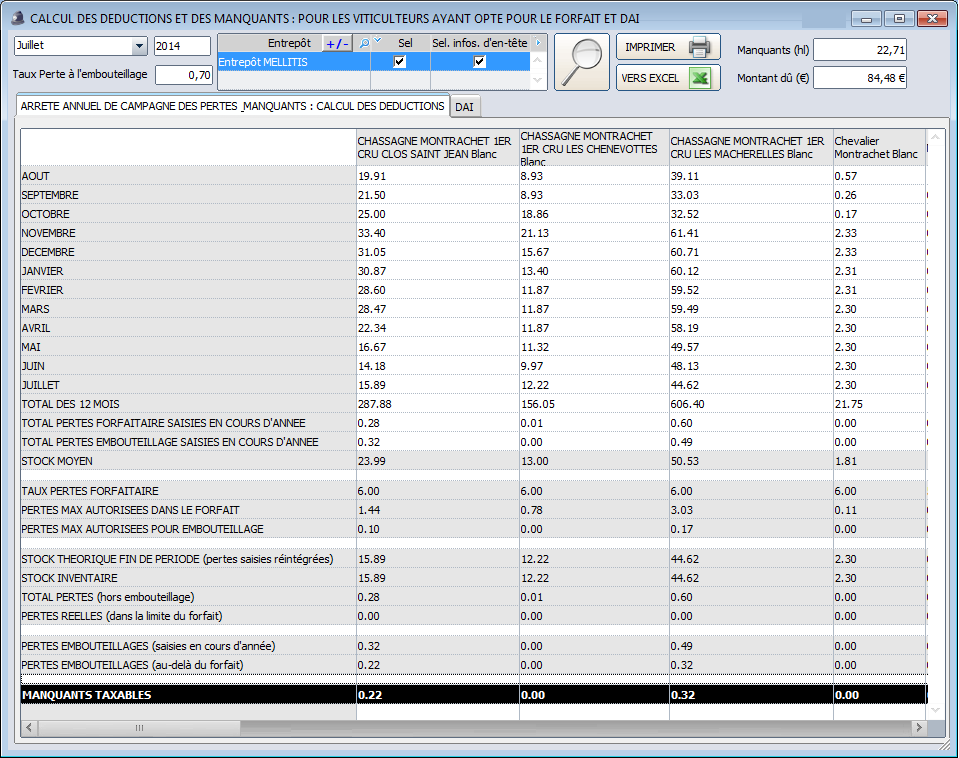Viewport: 959px width, 758px height.
Task: Click the small magnifier icon in the Entrepôt header
Action: coord(364,43)
